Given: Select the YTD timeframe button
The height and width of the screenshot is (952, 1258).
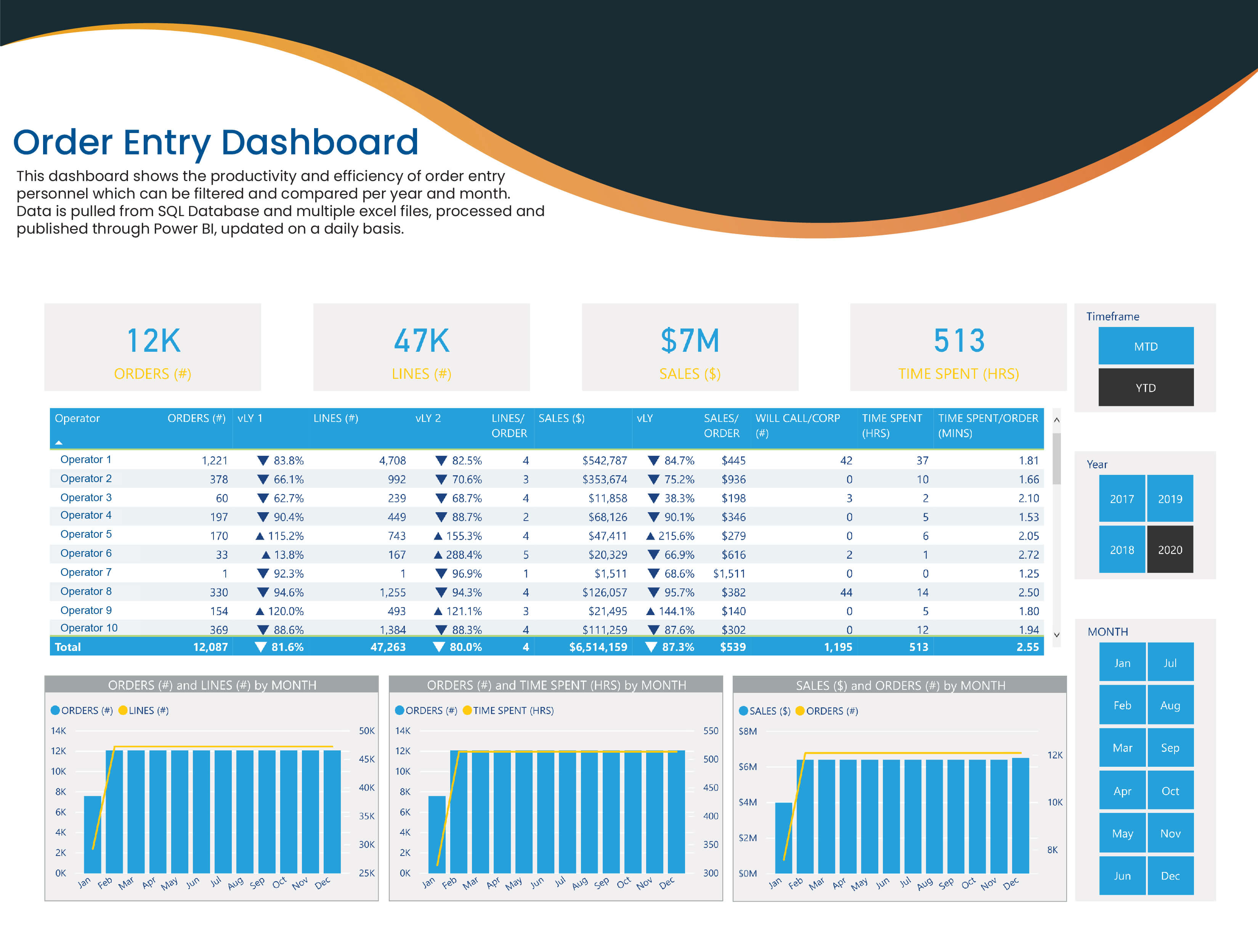Looking at the screenshot, I should [x=1146, y=387].
